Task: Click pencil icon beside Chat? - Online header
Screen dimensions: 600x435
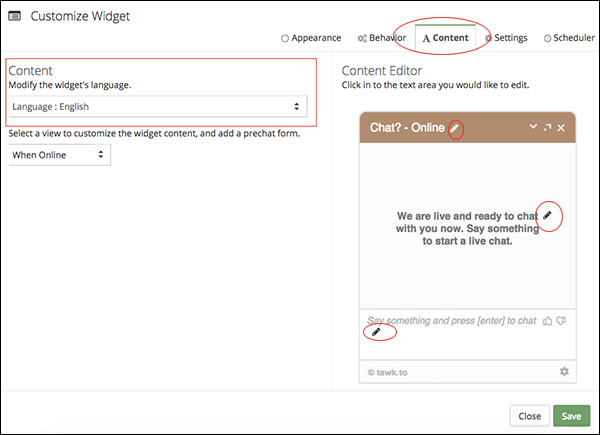Action: pyautogui.click(x=454, y=128)
